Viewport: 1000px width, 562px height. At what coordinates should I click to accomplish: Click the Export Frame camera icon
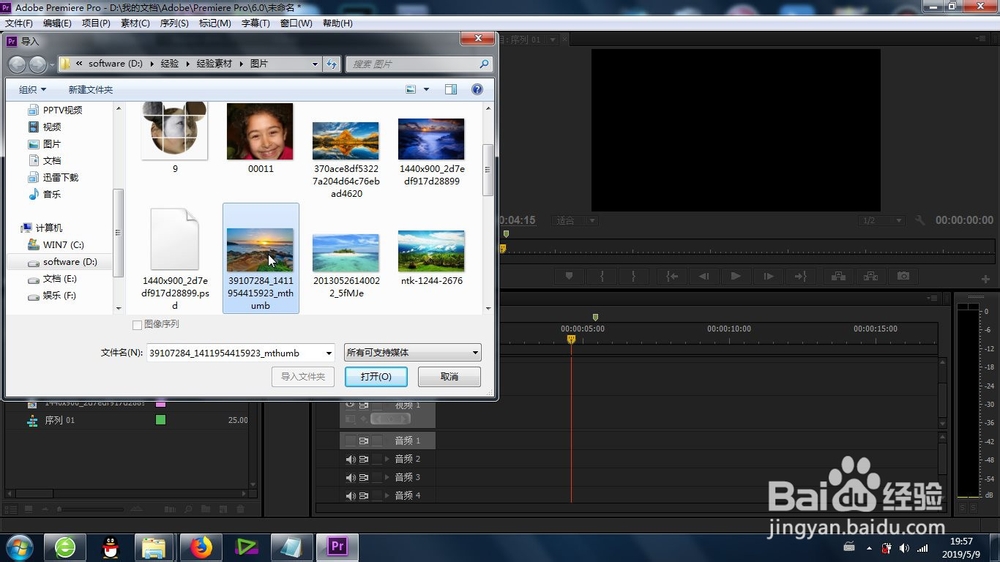point(903,276)
